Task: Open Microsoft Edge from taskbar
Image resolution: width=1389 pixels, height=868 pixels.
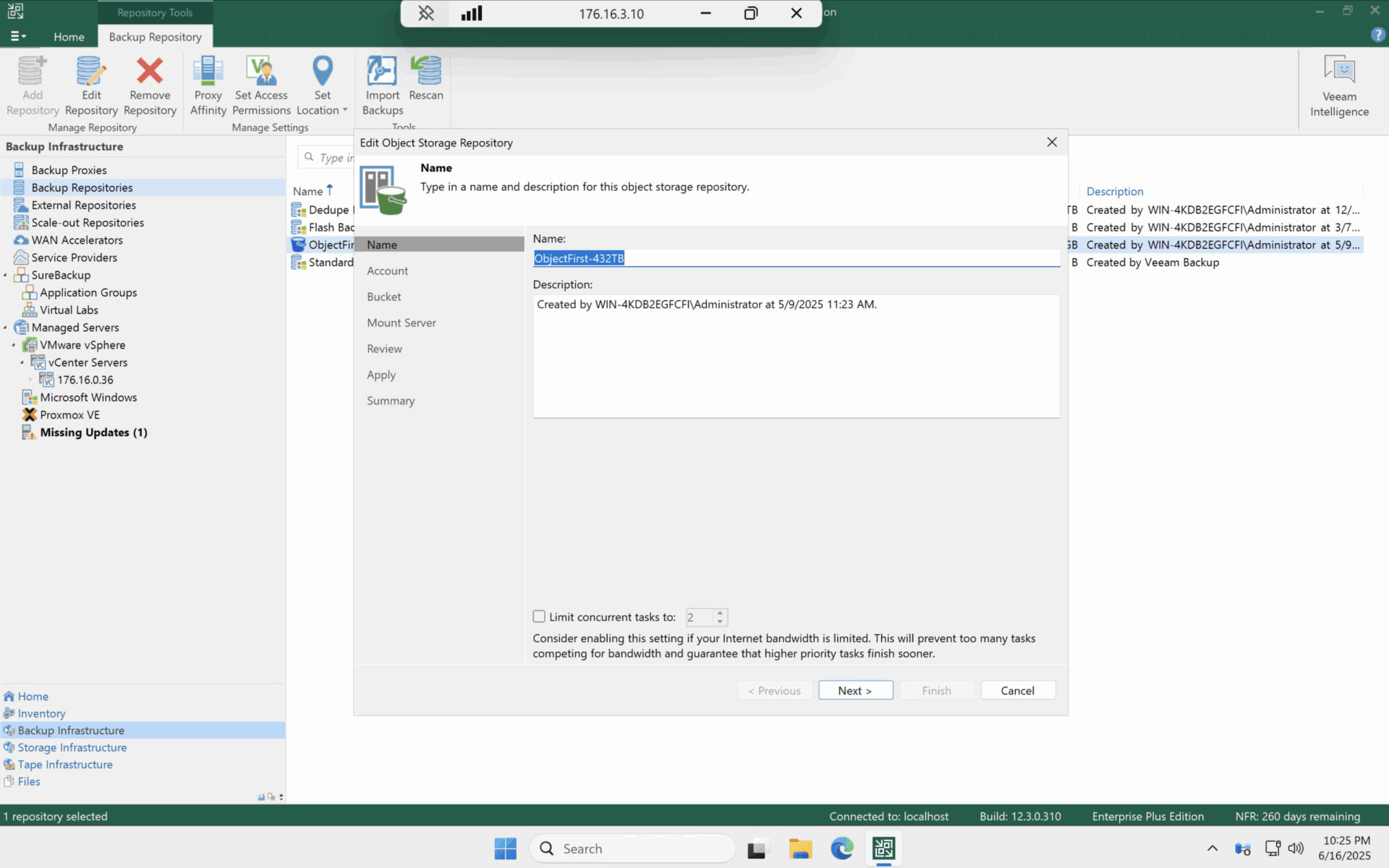Action: 842,848
